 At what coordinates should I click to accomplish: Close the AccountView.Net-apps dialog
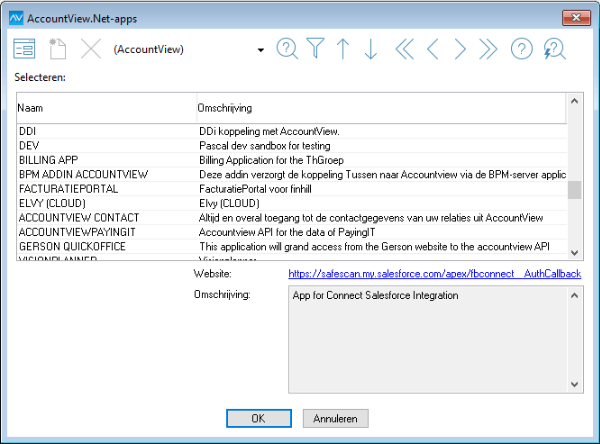[x=576, y=18]
